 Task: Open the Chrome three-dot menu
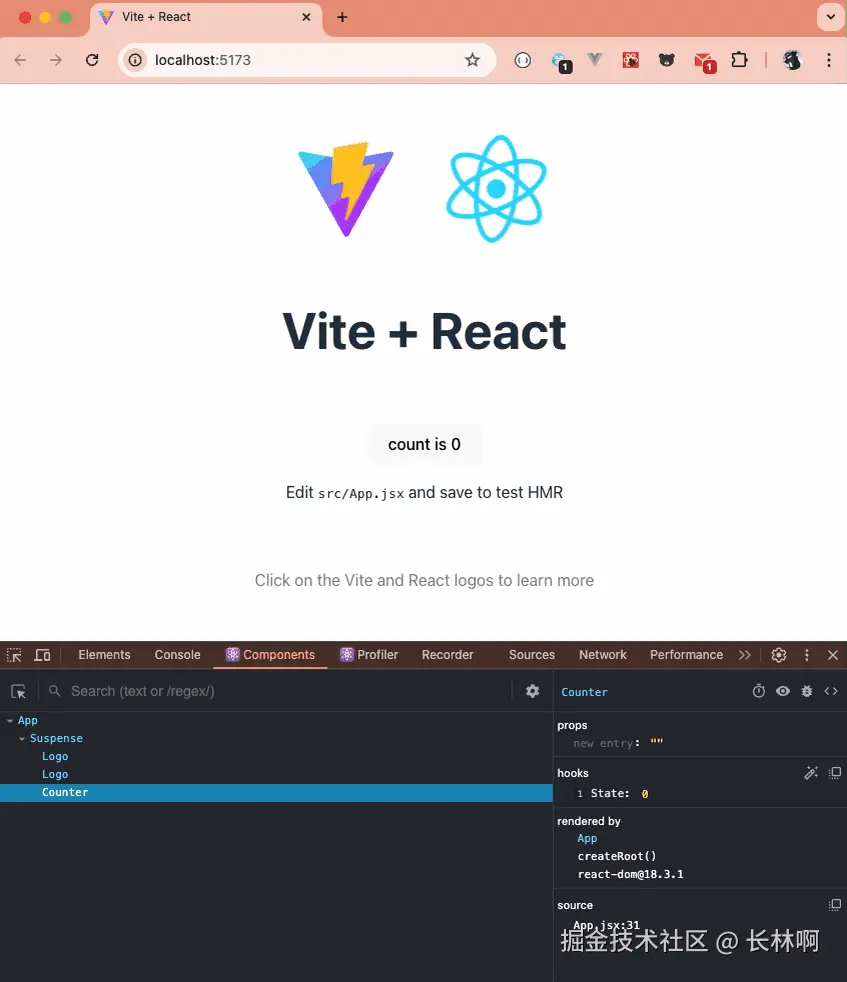click(829, 60)
